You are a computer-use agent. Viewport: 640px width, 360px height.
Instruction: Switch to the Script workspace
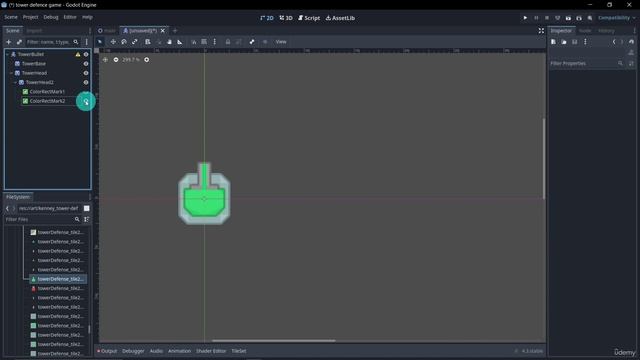[309, 18]
